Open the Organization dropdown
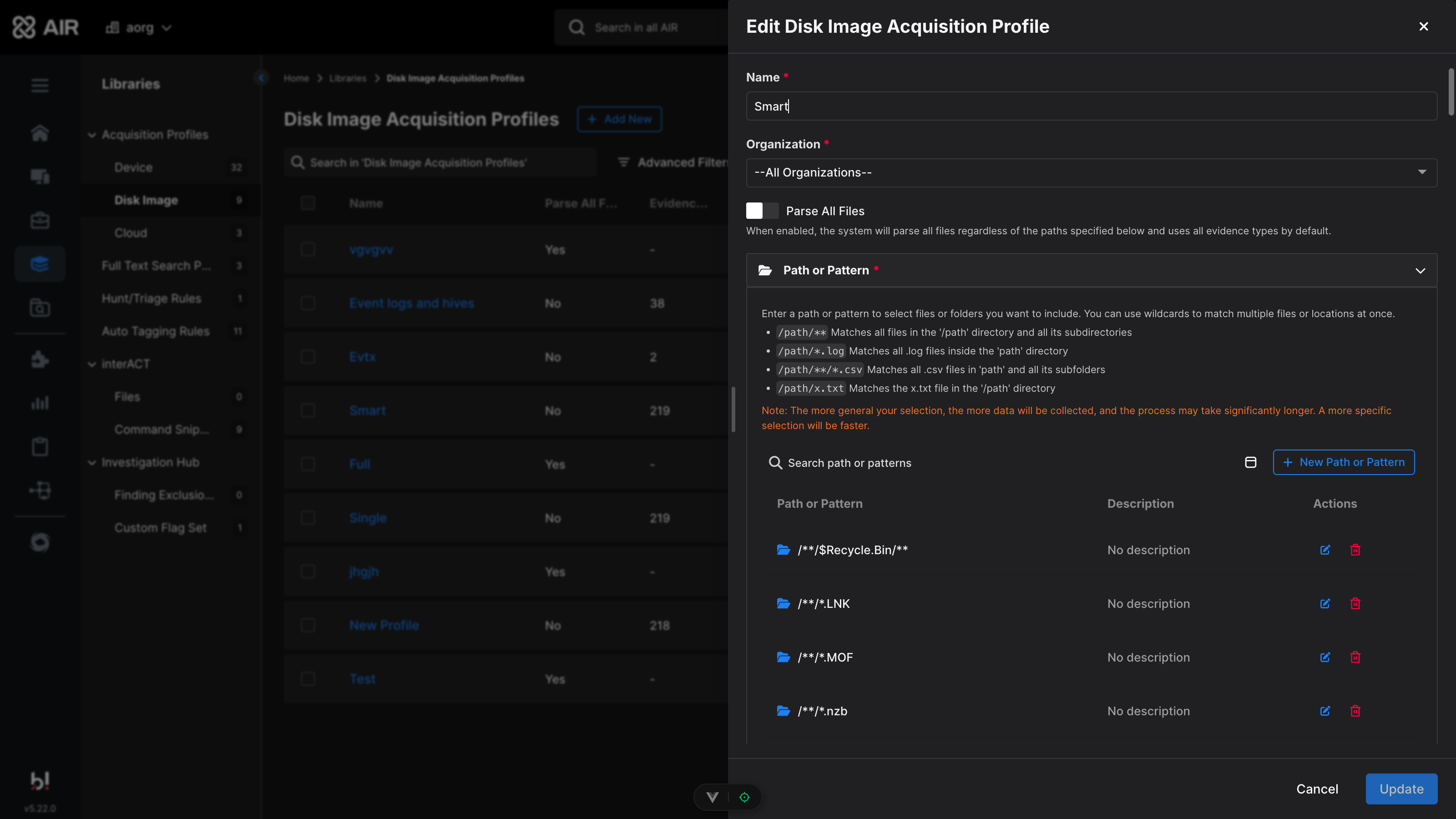1456x819 pixels. pyautogui.click(x=1092, y=172)
